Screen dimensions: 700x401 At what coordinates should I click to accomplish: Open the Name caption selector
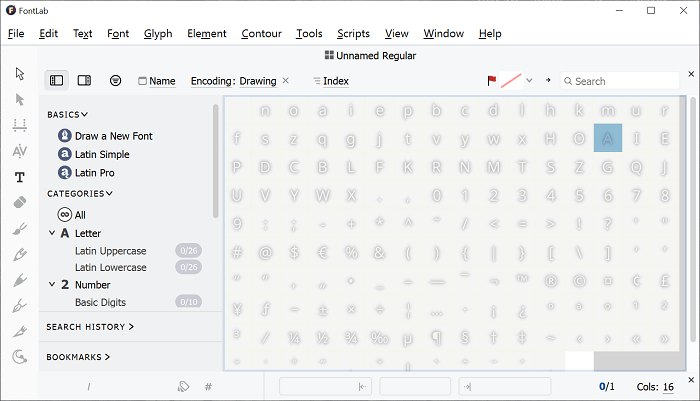[x=157, y=81]
